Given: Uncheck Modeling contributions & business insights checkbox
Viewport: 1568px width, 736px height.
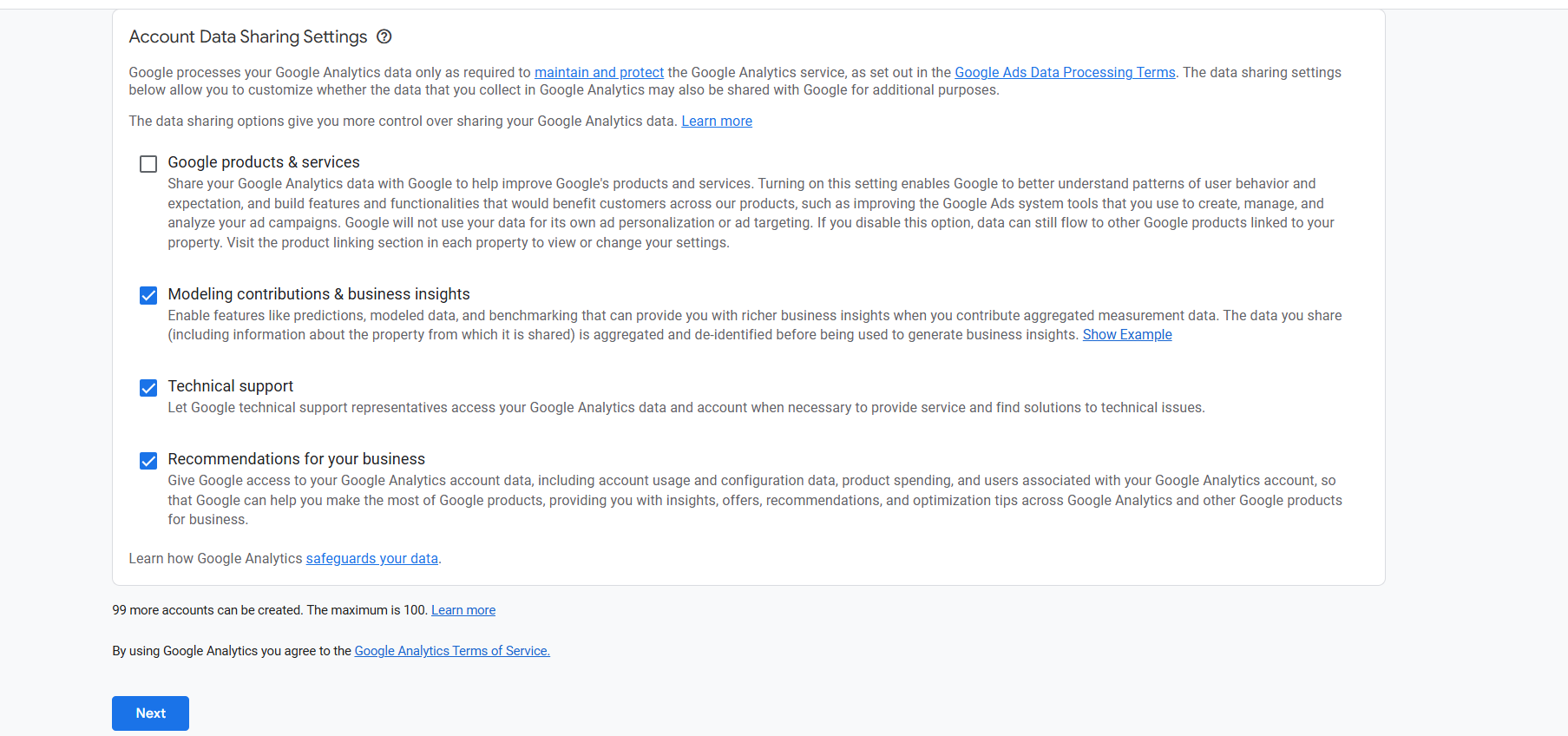Looking at the screenshot, I should coord(148,296).
